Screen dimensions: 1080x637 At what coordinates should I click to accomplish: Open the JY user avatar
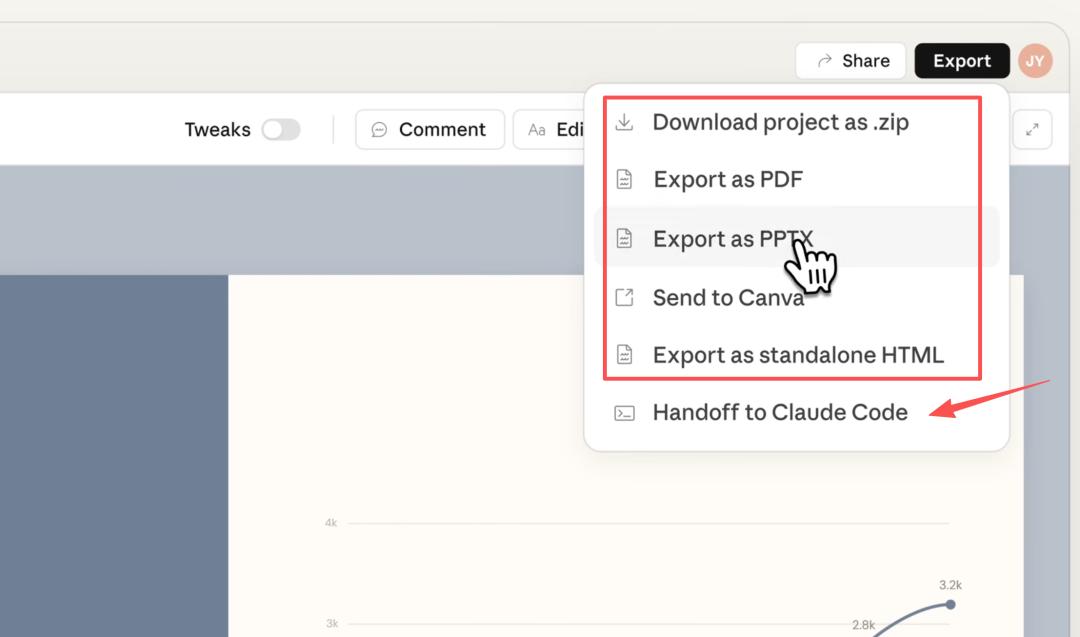tap(1035, 61)
